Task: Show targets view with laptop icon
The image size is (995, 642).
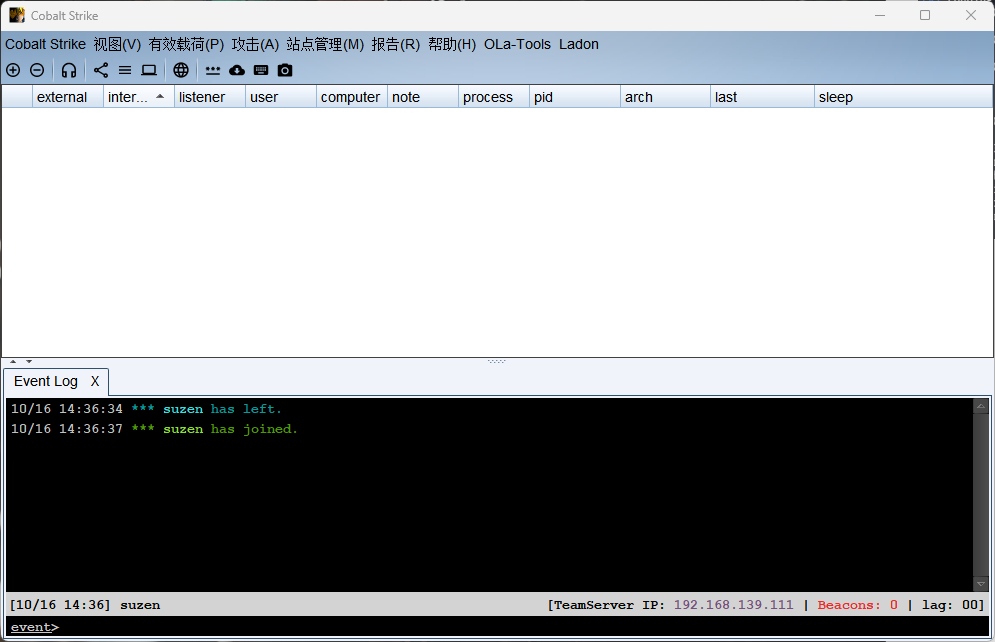Action: (149, 70)
